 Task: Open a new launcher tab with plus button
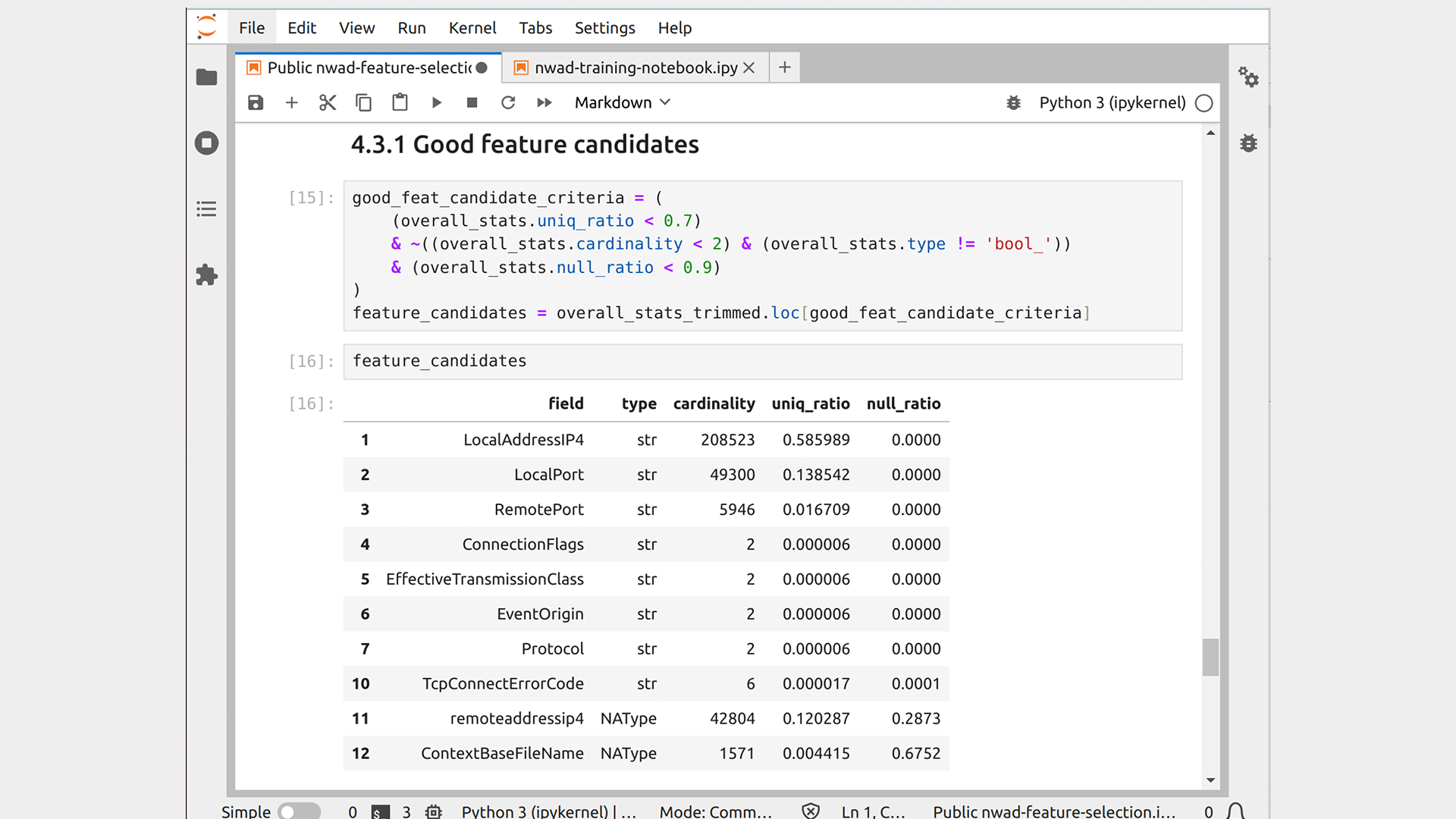pos(784,67)
